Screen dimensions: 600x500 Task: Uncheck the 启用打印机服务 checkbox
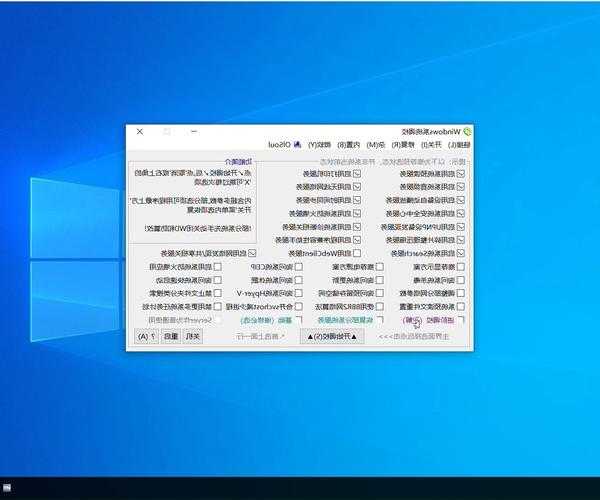(357, 173)
